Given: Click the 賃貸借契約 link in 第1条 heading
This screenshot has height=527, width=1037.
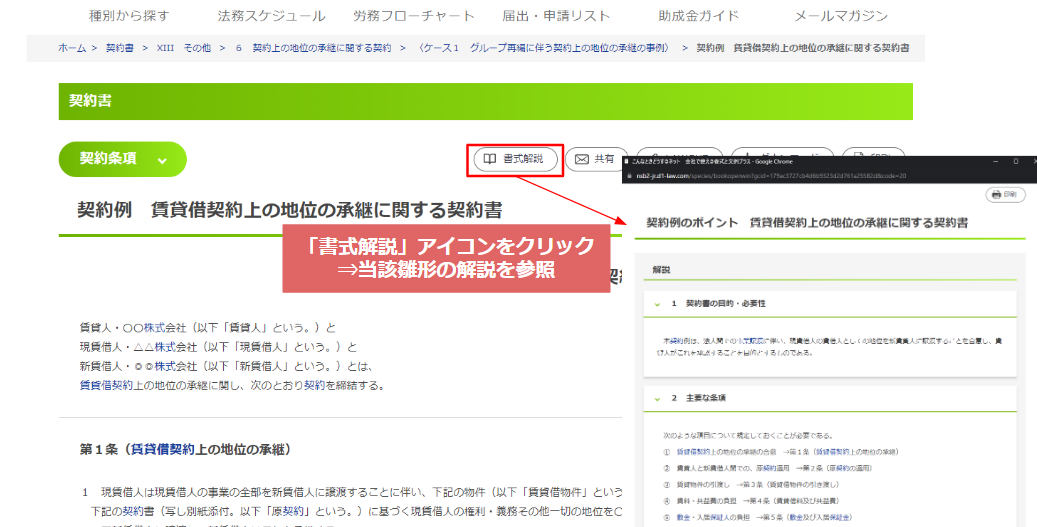Looking at the screenshot, I should point(169,450).
